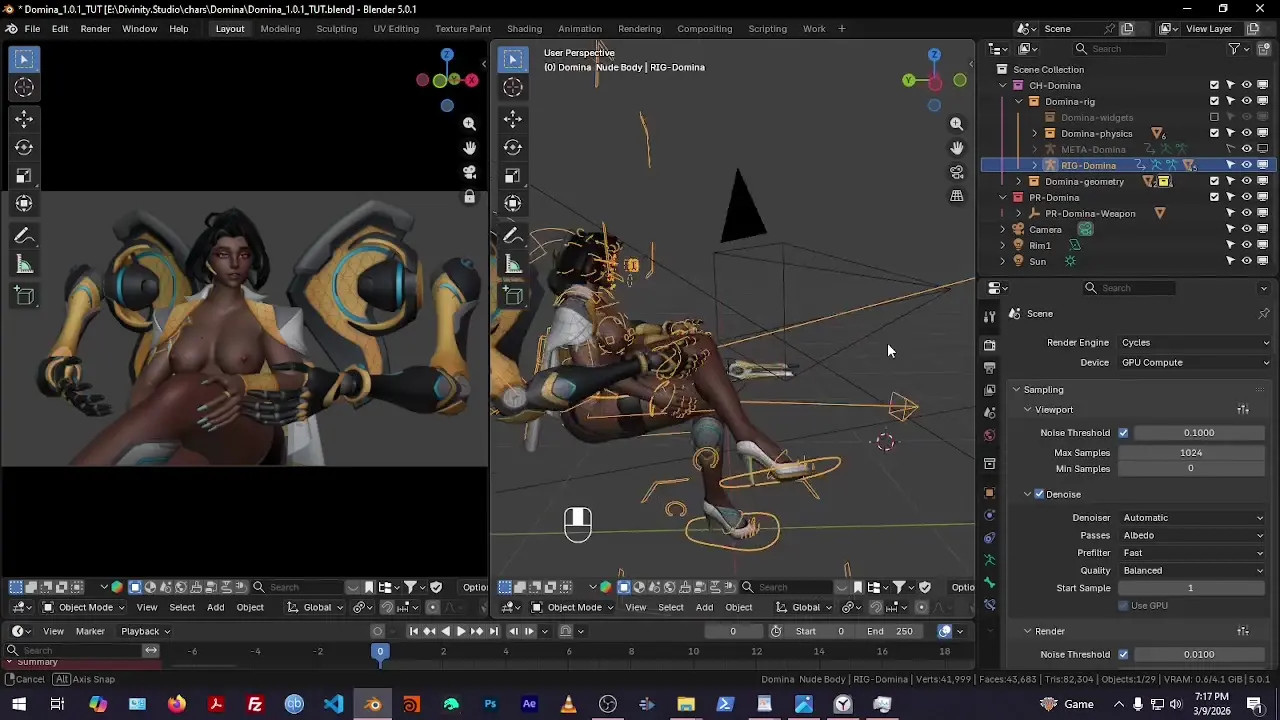
Task: Open the Object menu in the 3D viewport
Action: click(738, 607)
